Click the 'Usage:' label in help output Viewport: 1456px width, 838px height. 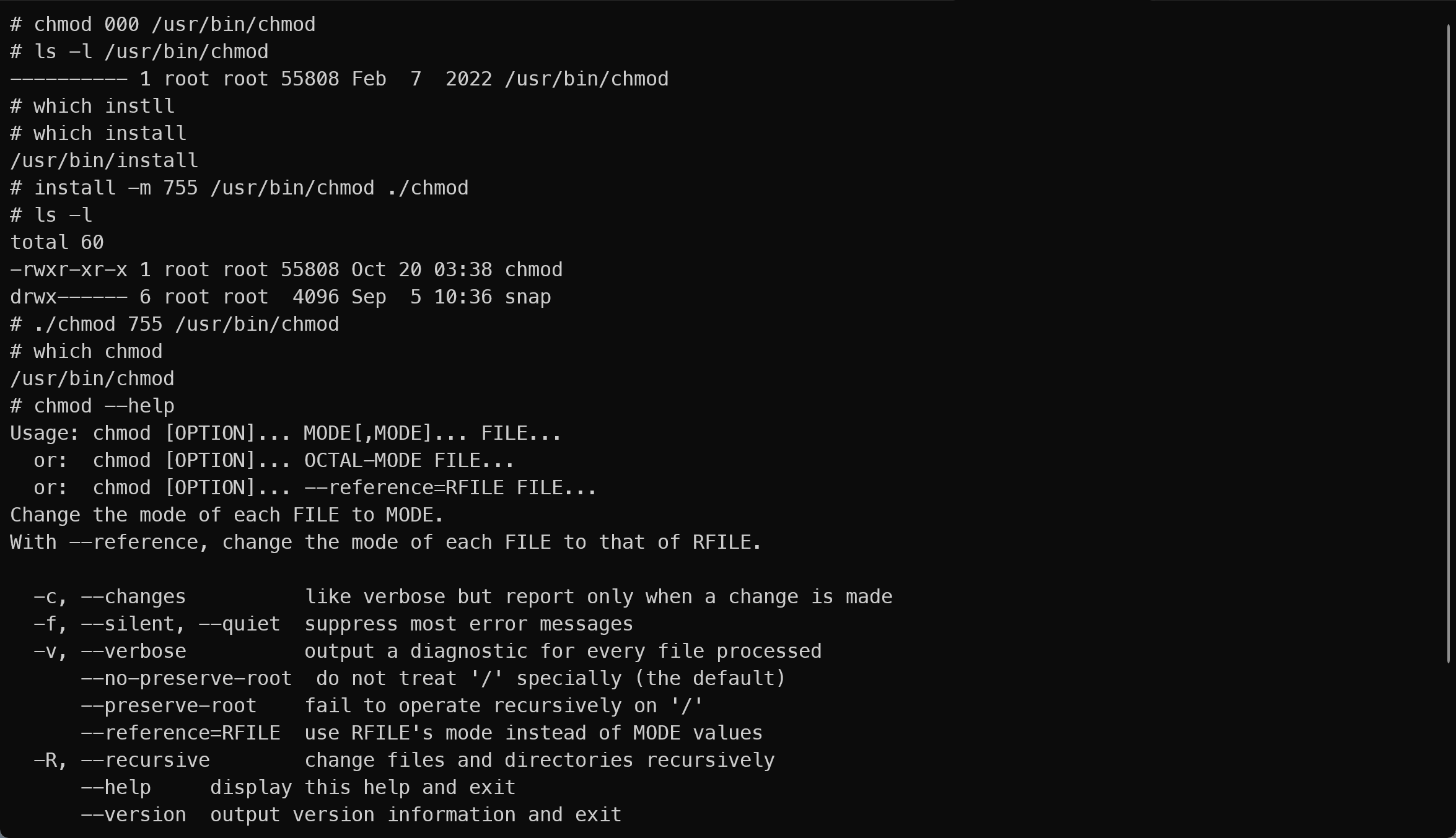(45, 434)
